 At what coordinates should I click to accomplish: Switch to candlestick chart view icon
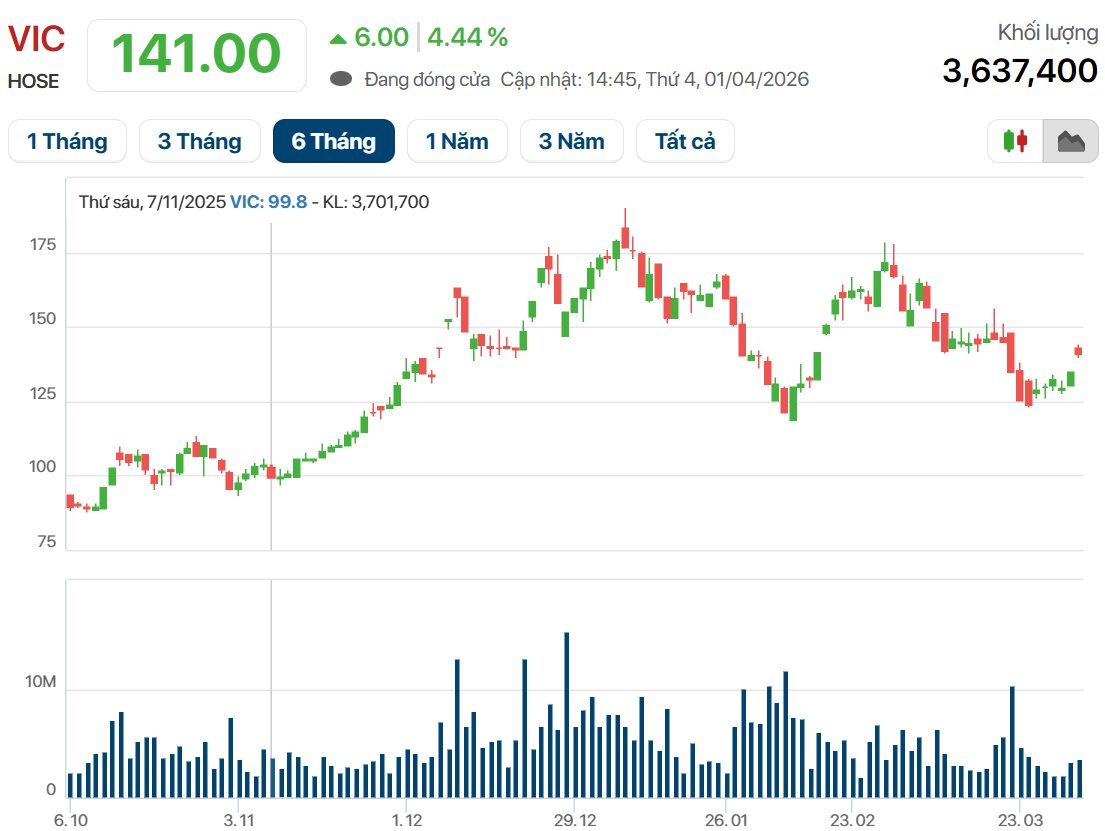coord(1015,141)
